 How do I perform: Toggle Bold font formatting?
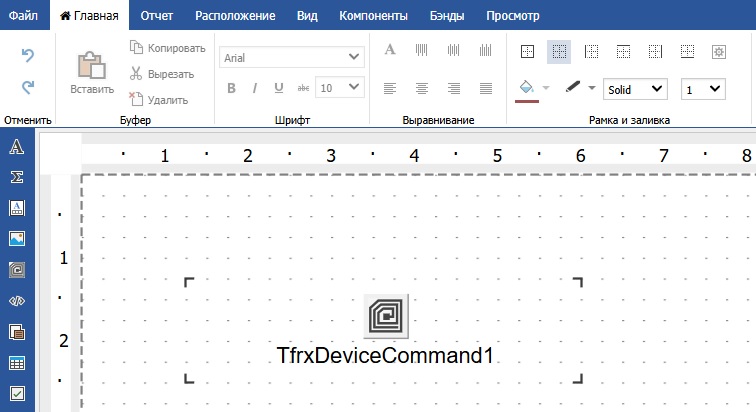tap(231, 88)
